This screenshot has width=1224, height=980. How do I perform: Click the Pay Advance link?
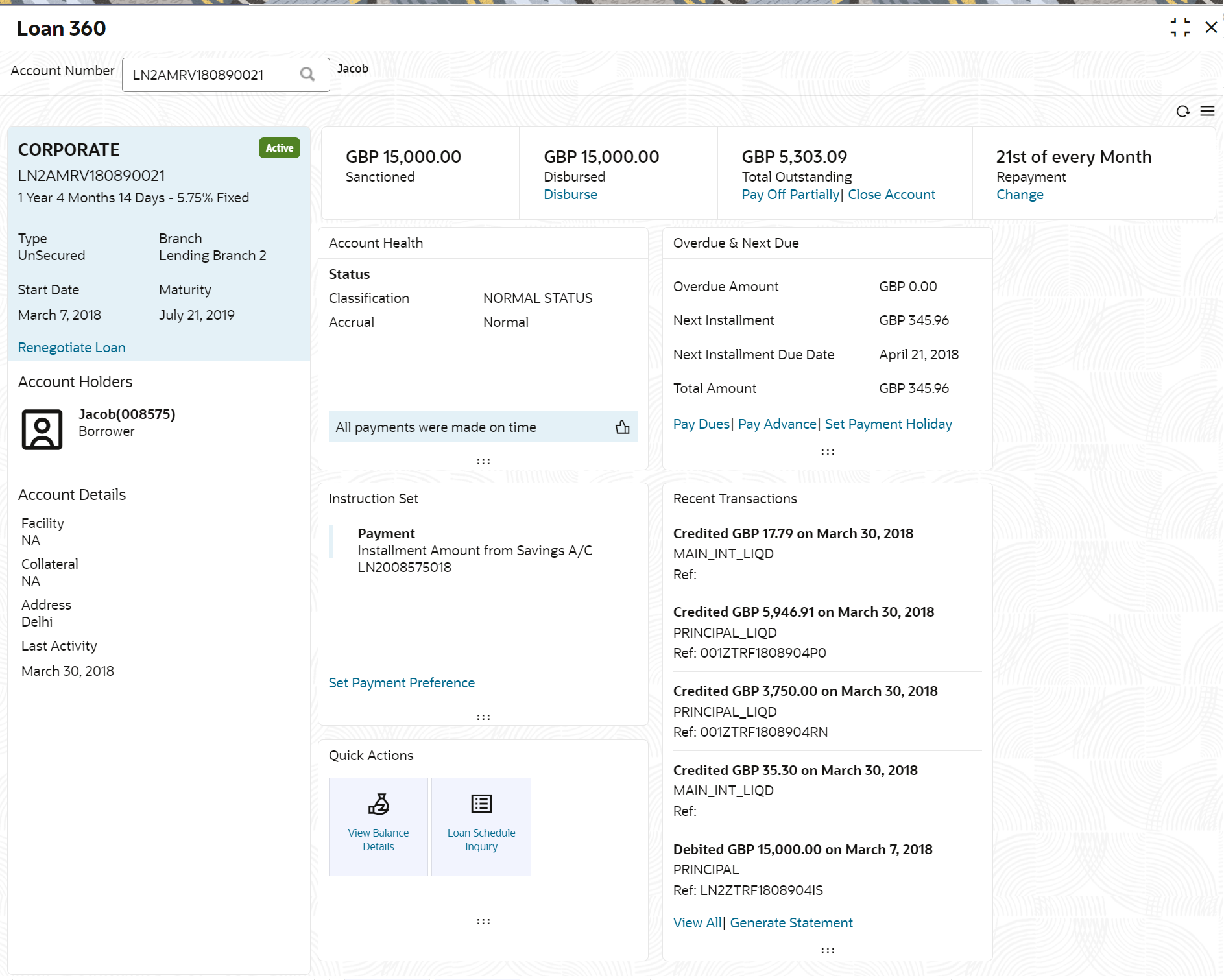coord(777,424)
